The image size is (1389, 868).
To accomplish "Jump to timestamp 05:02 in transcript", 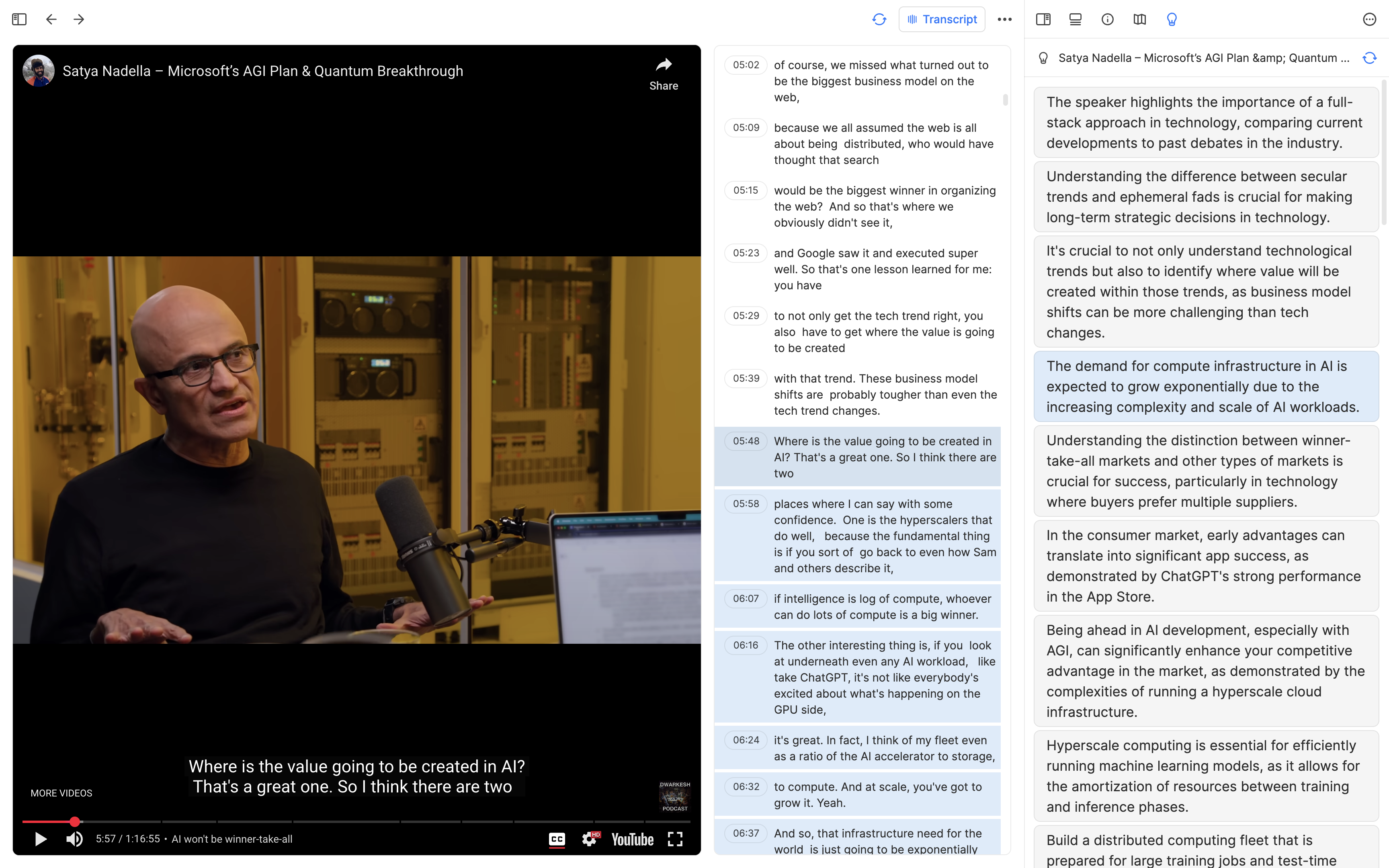I will [746, 65].
